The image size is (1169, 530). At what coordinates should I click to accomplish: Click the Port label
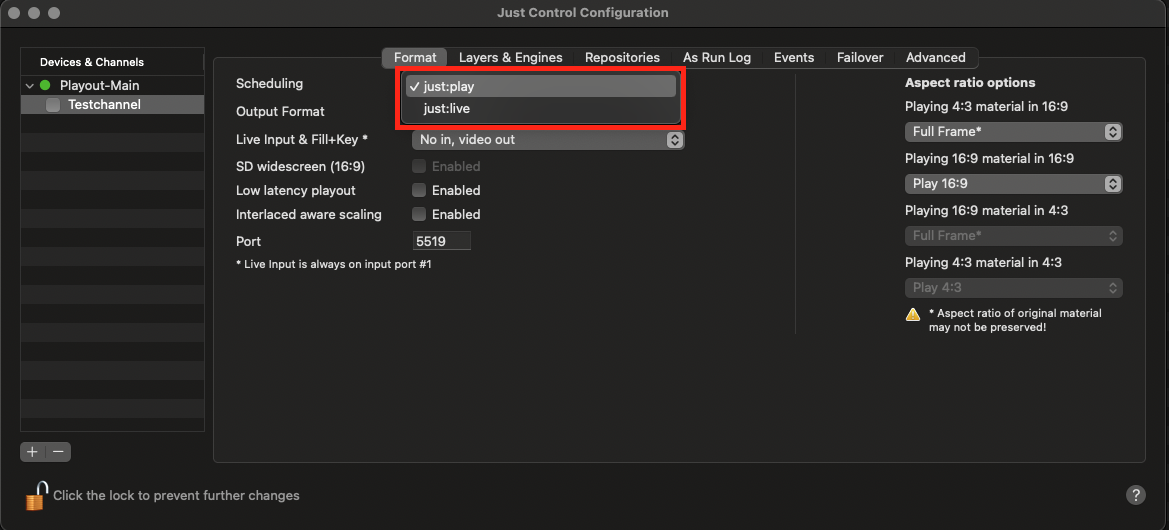tap(248, 242)
